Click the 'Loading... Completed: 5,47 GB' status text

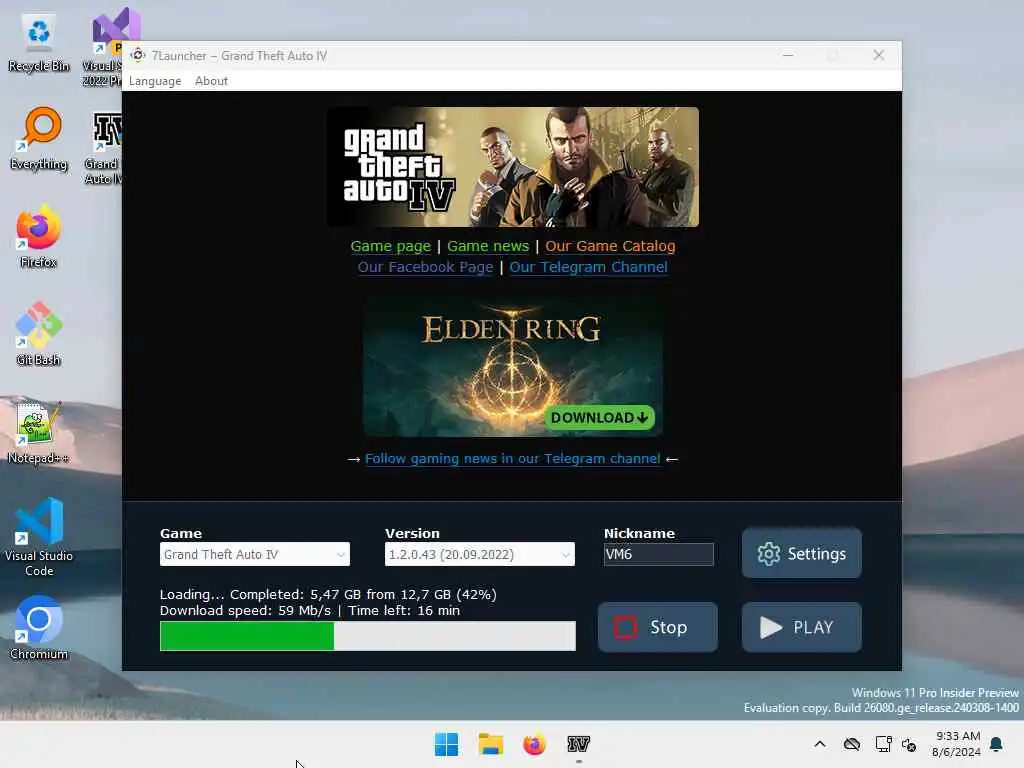(328, 595)
